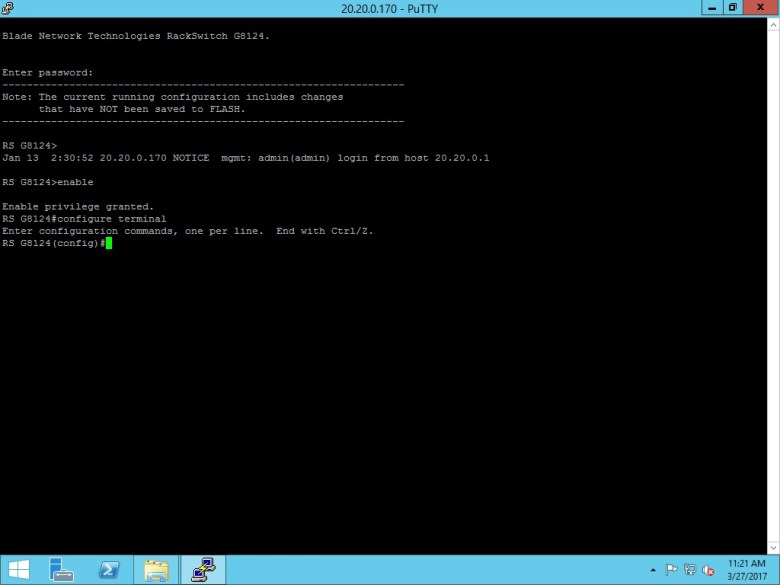The width and height of the screenshot is (780, 585).
Task: Click the "RS G8124>enable" command line
Action: tap(48, 182)
